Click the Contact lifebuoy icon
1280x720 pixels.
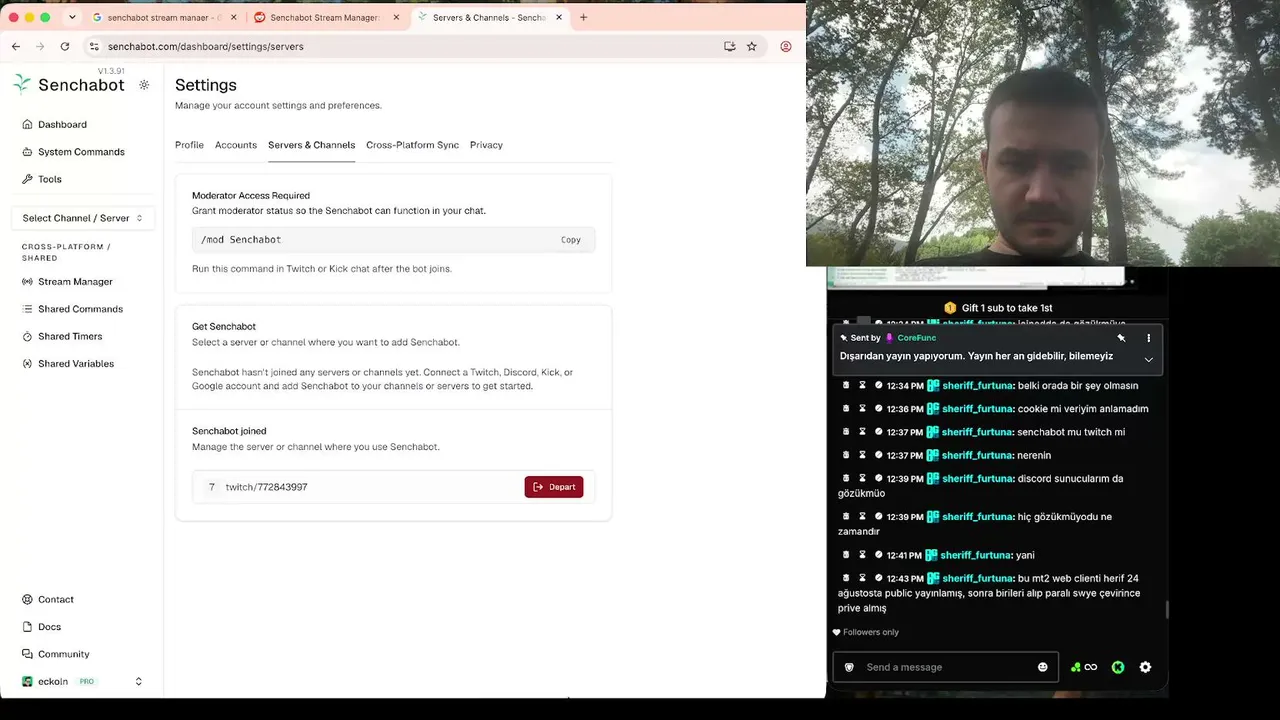28,600
